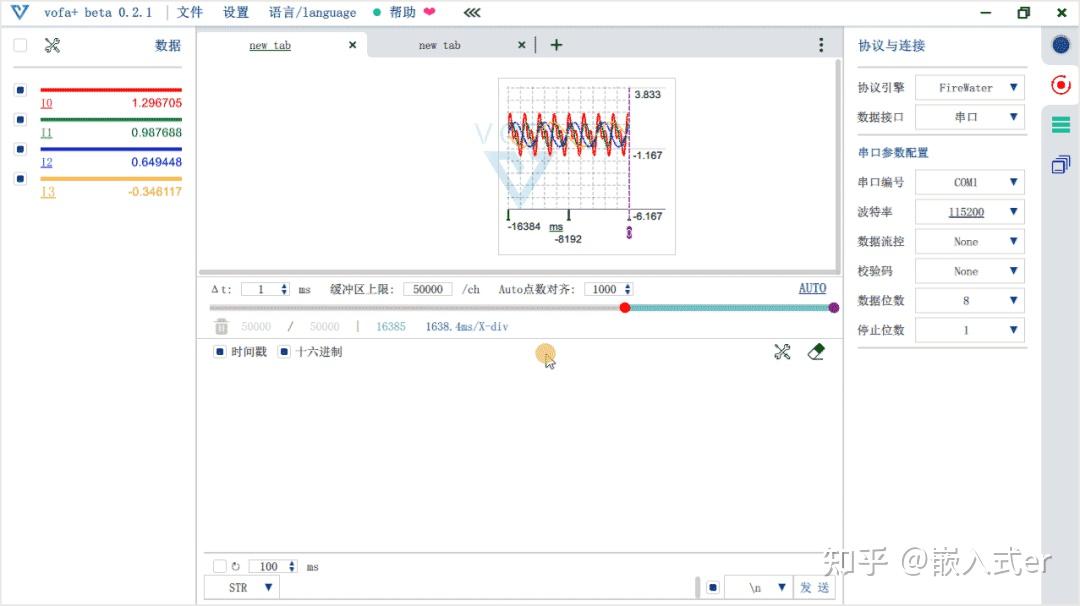
Task: Click the AUTO alignment link
Action: coord(812,288)
